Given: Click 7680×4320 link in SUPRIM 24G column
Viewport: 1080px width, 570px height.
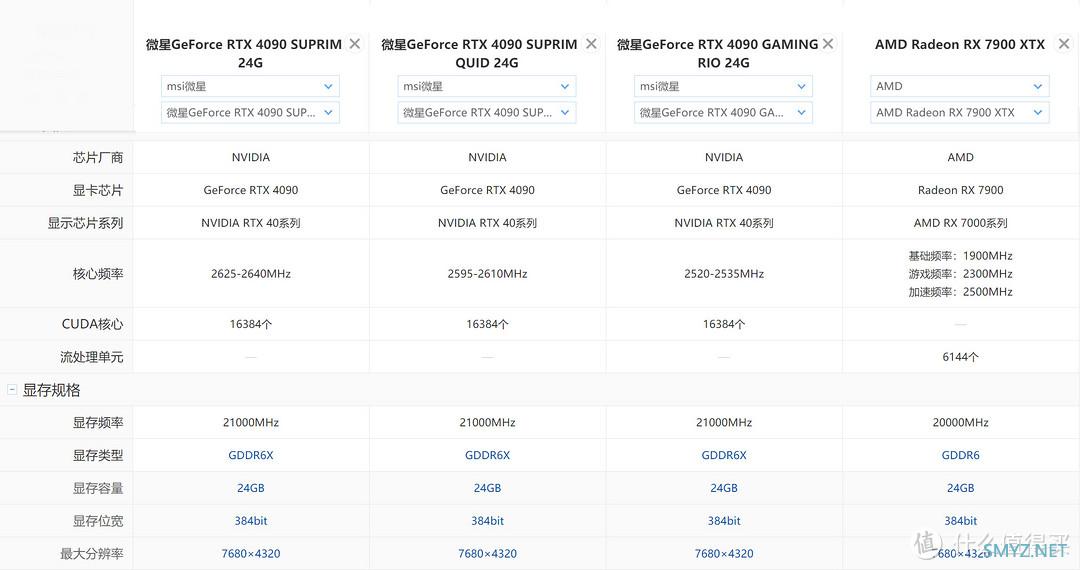Looking at the screenshot, I should click(x=251, y=553).
